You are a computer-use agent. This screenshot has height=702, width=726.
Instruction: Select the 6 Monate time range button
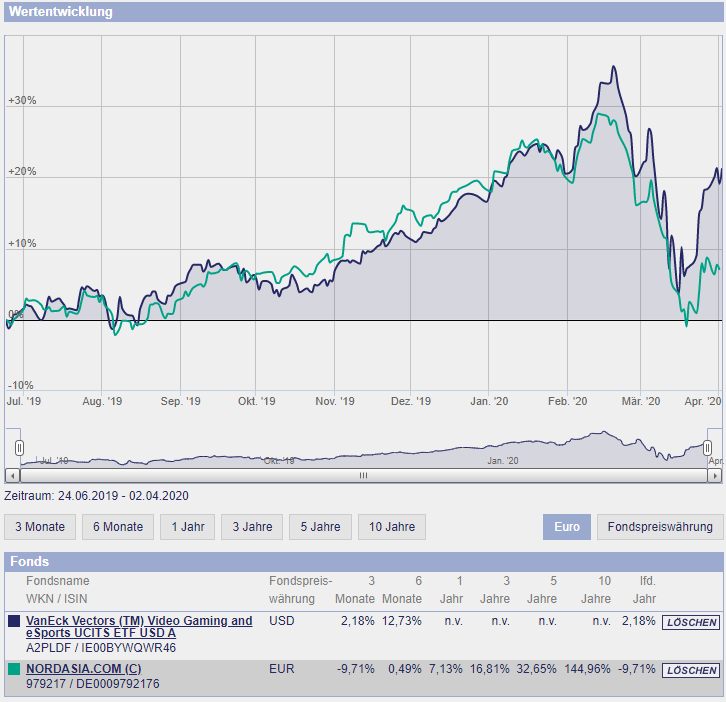tap(118, 527)
